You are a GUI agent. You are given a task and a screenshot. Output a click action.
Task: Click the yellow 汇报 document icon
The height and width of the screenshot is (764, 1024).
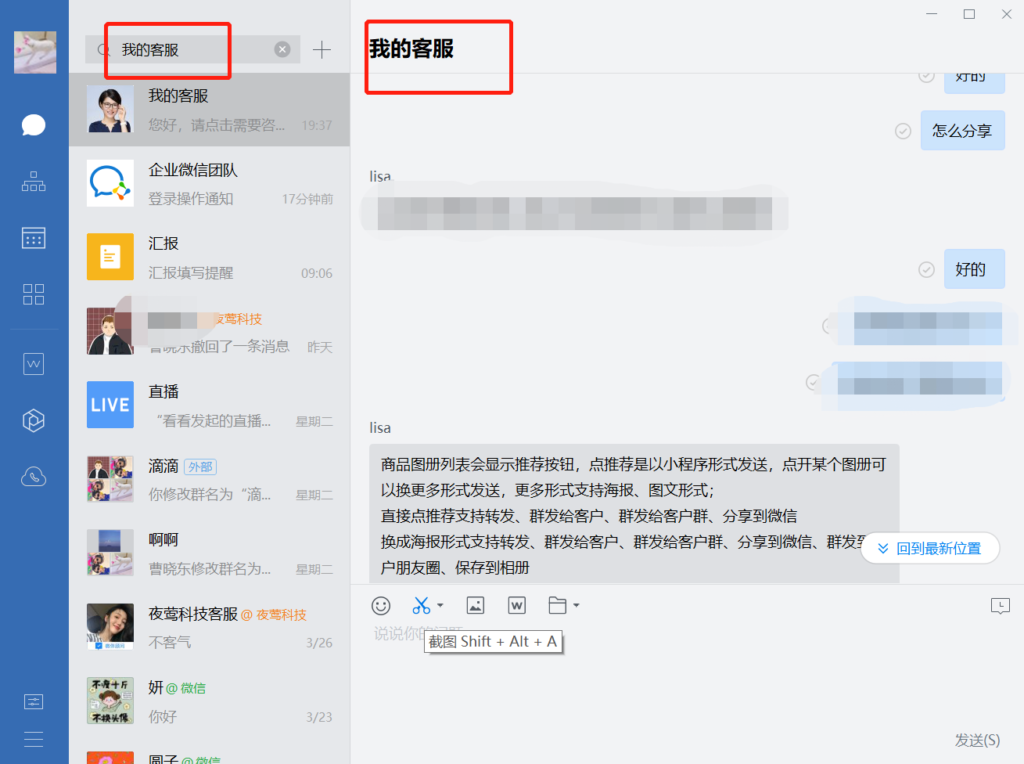110,257
